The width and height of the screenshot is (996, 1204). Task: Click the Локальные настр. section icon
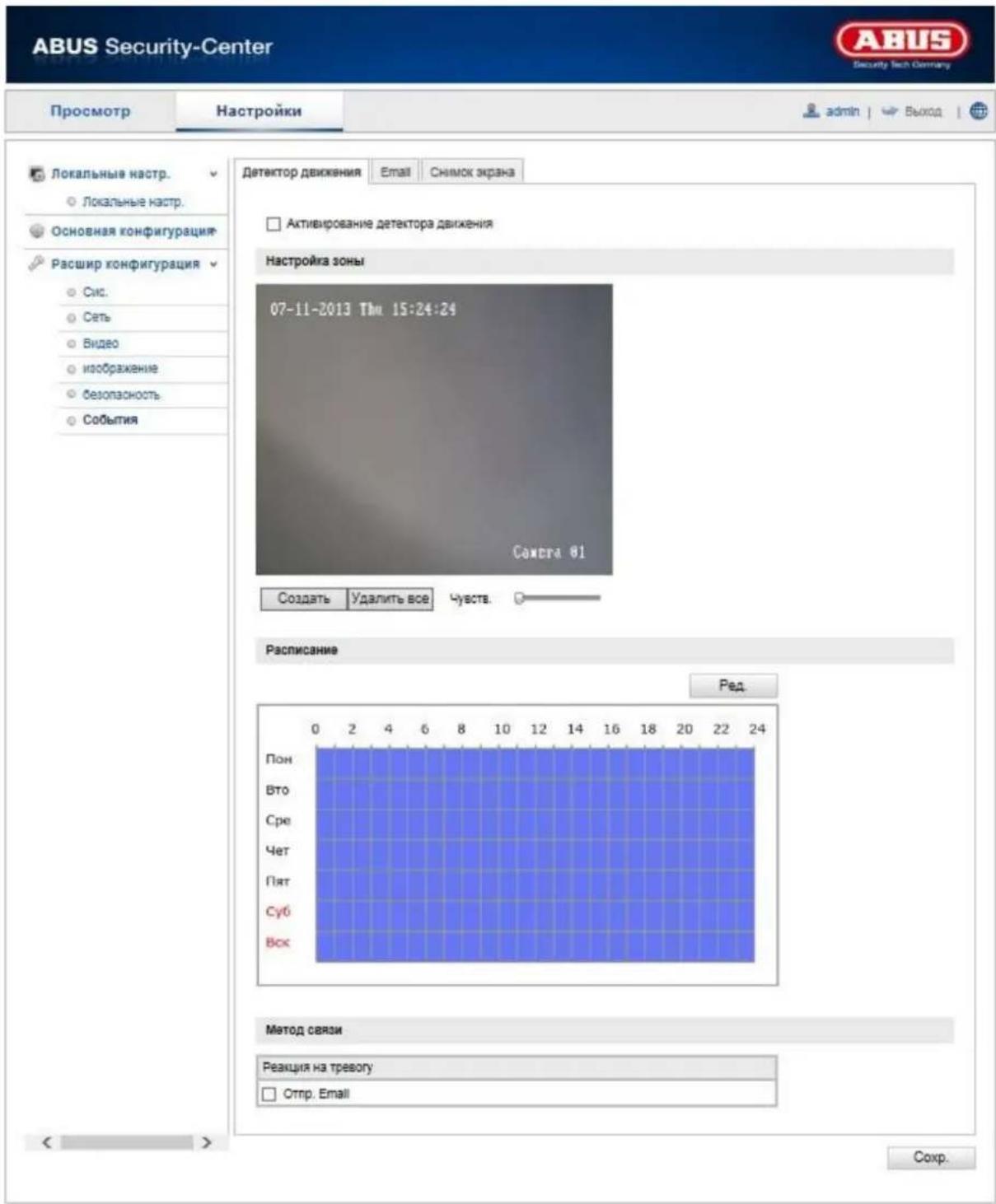pyautogui.click(x=37, y=174)
